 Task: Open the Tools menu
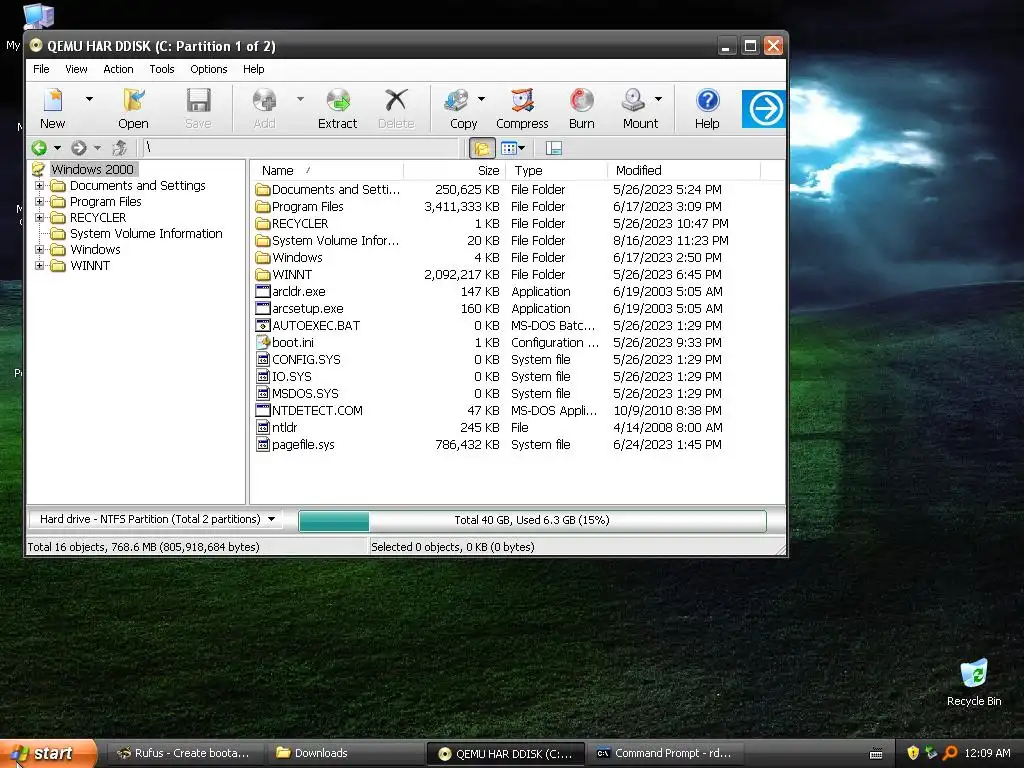pos(162,69)
